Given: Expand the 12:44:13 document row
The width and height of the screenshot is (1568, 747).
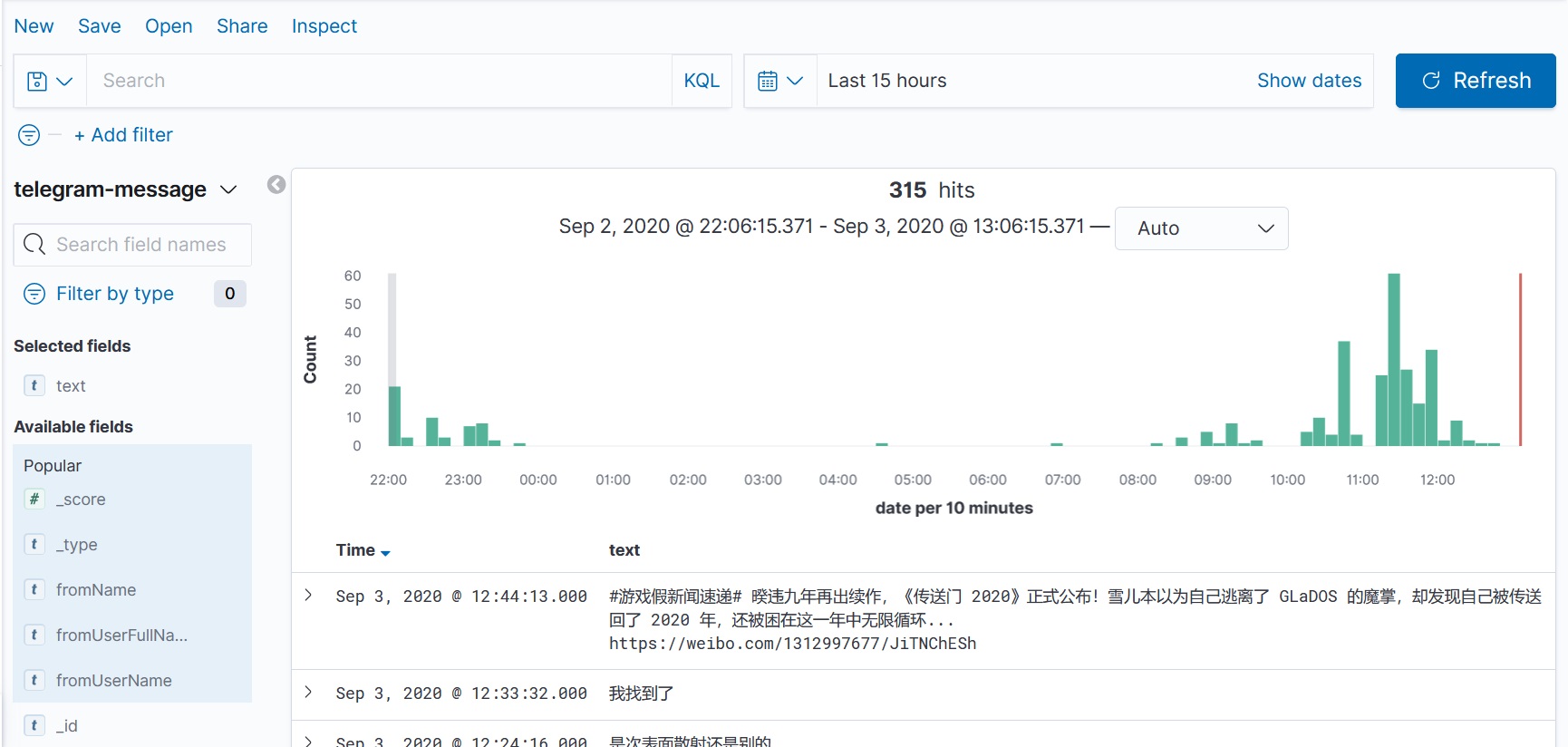Looking at the screenshot, I should pos(309,596).
